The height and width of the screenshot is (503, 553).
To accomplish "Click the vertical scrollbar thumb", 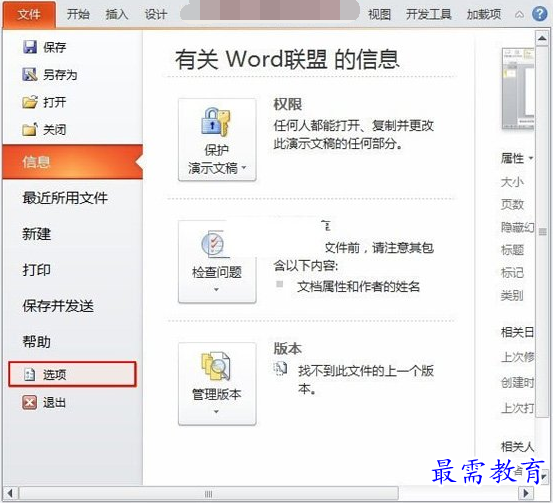I will [x=542, y=232].
